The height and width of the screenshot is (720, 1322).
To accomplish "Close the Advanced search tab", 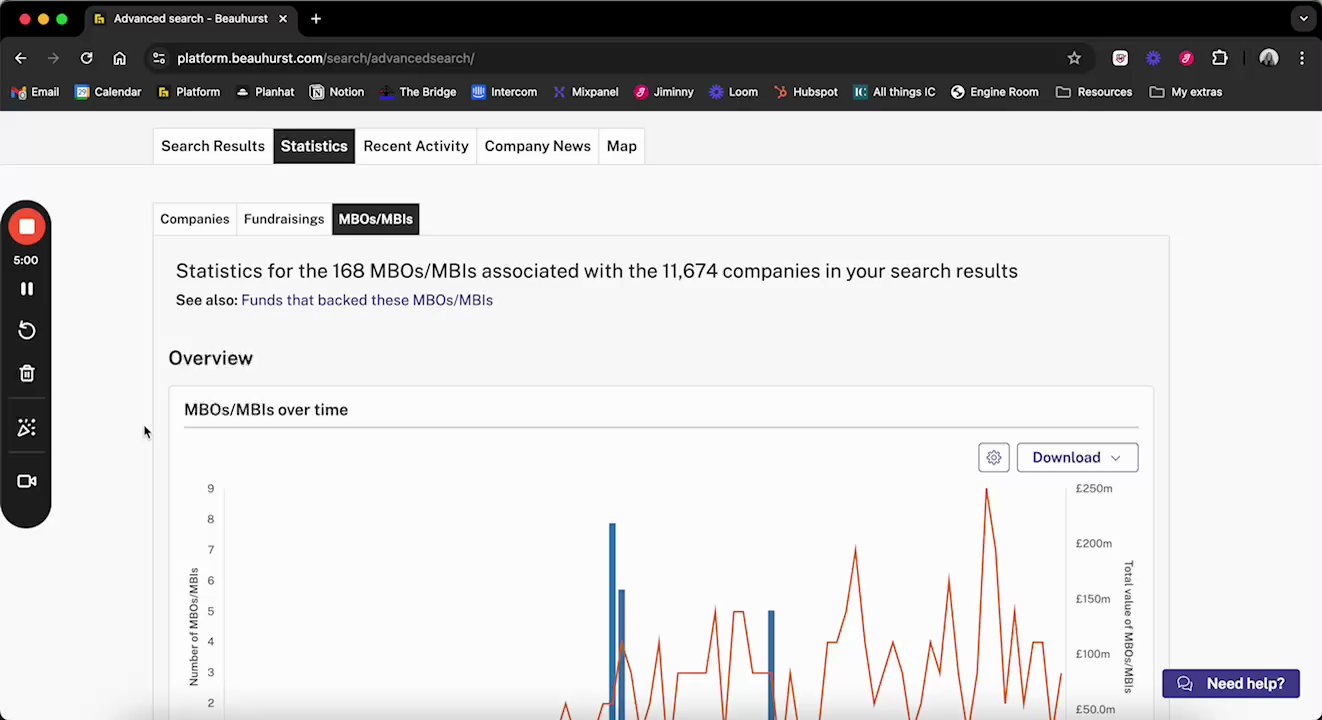I will coord(283,19).
